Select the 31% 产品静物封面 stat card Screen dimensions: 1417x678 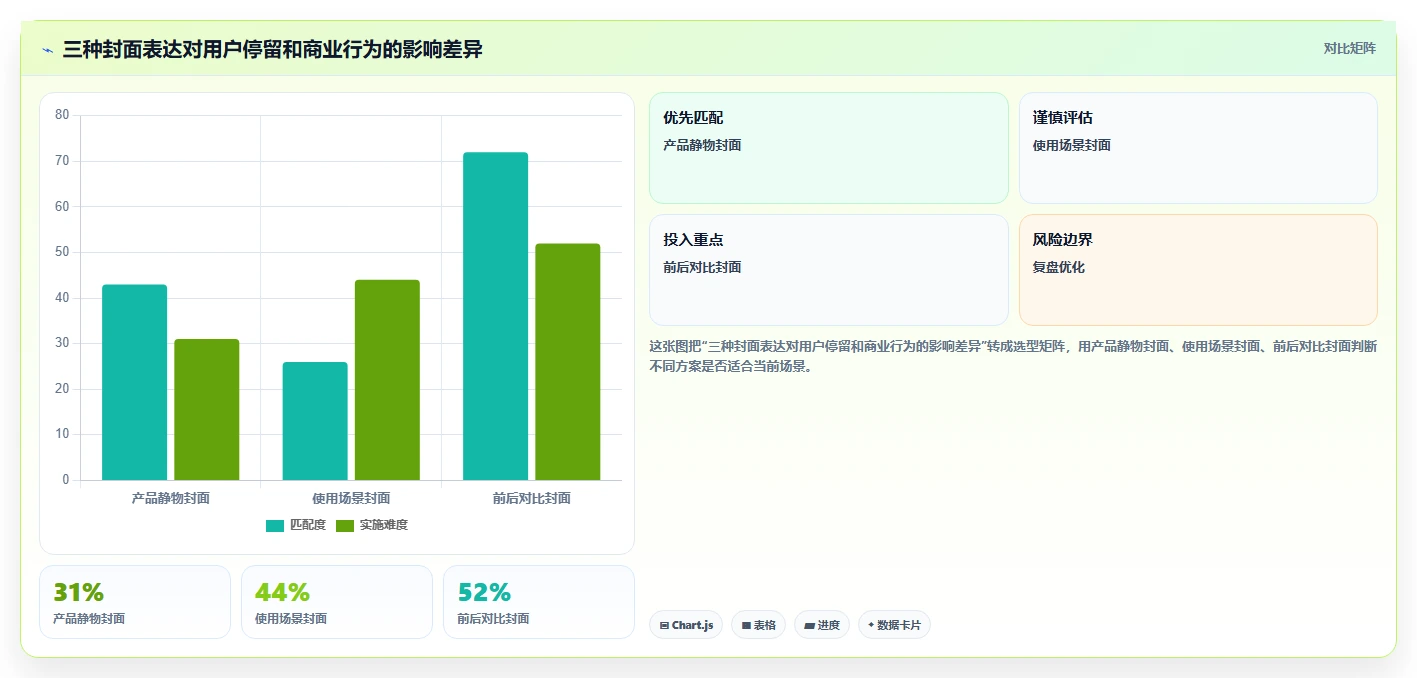click(135, 602)
